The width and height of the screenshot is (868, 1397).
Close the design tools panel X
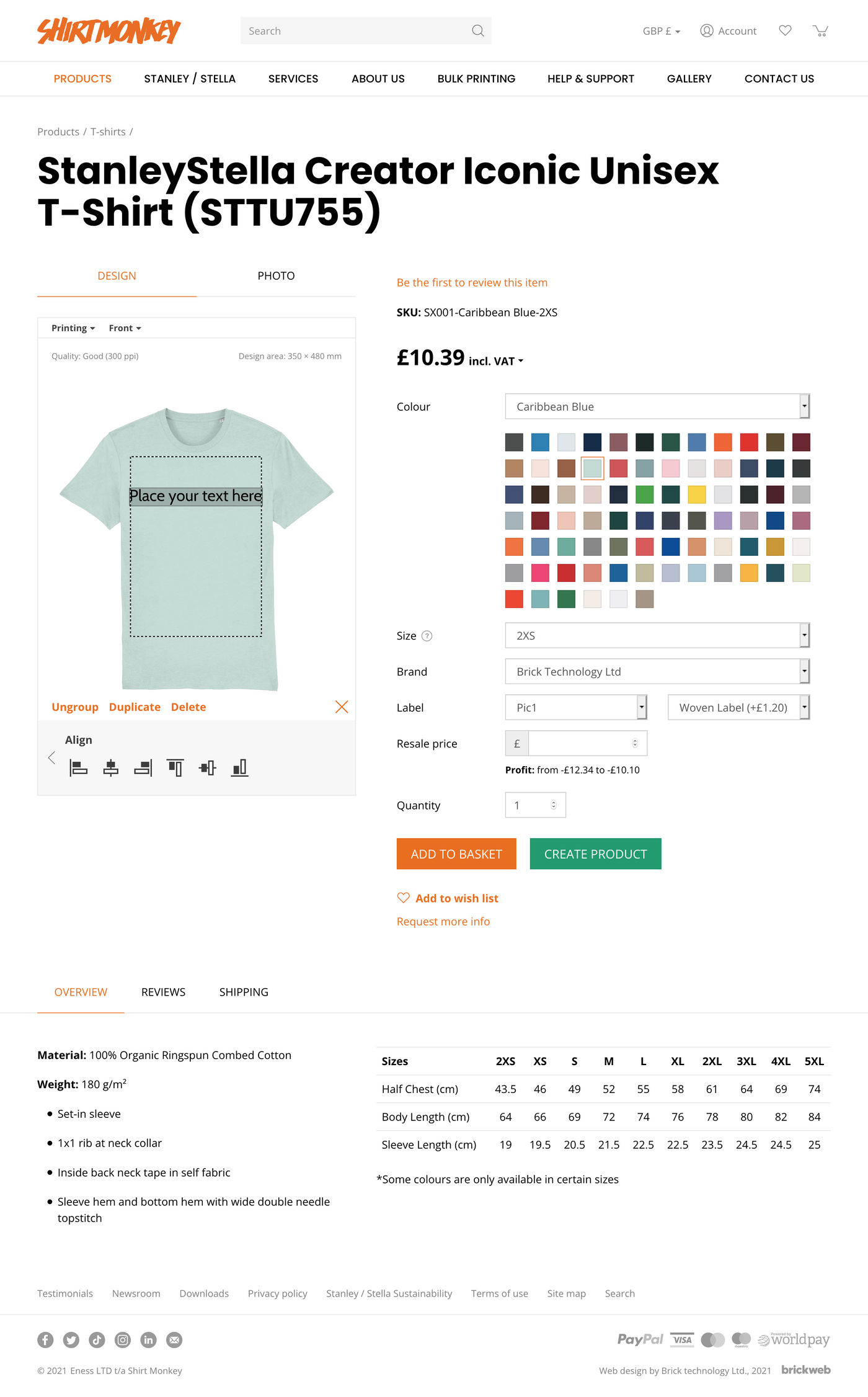tap(342, 707)
